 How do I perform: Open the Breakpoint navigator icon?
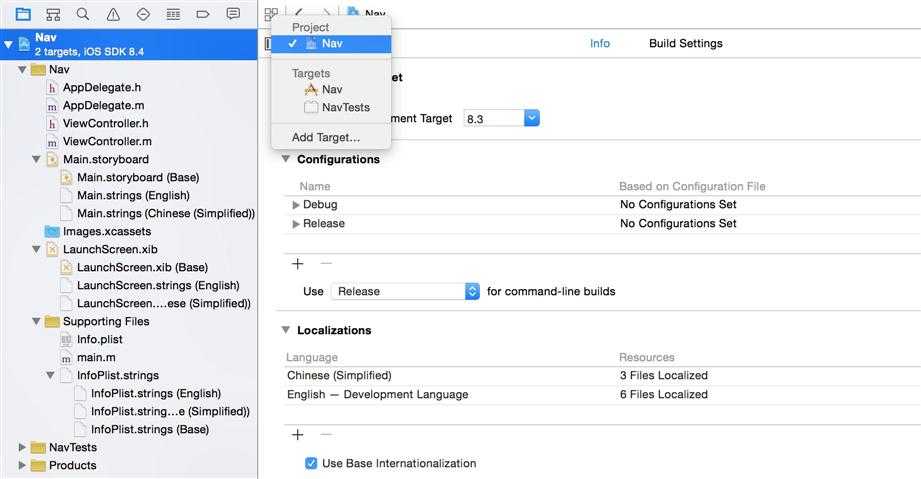click(203, 14)
